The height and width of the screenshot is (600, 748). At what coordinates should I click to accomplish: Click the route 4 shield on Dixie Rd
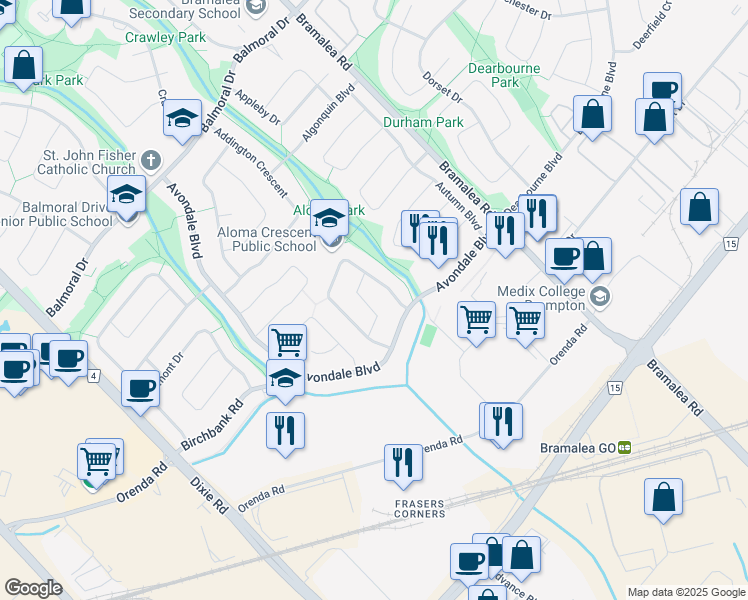click(x=94, y=376)
